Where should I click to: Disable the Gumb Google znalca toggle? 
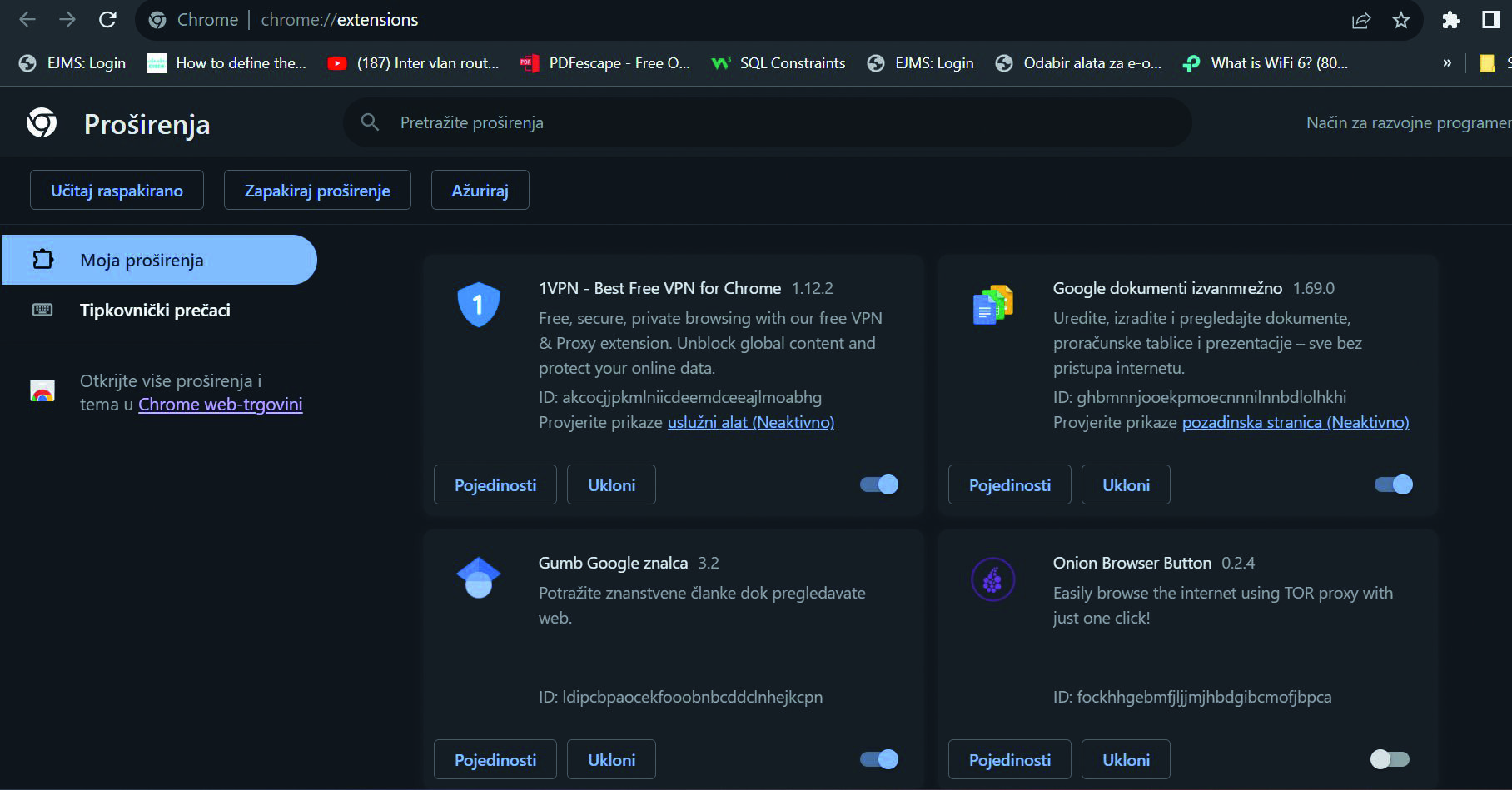pos(879,759)
